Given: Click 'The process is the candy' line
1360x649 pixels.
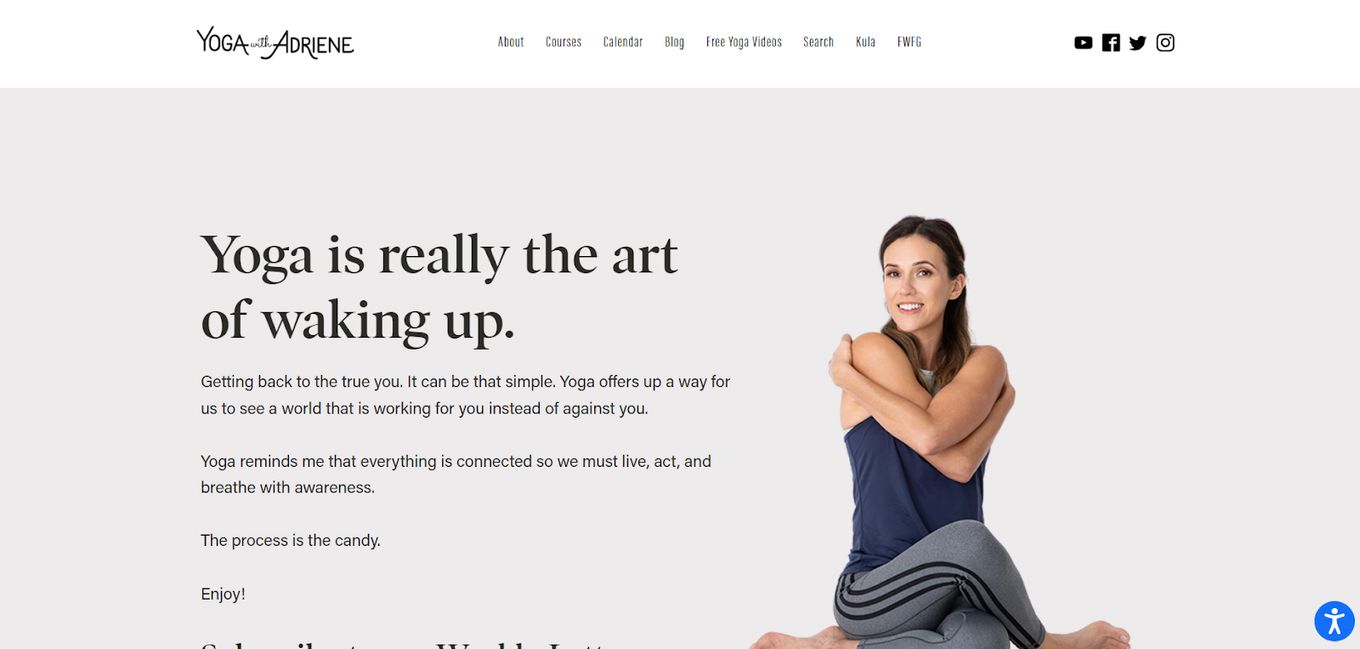Looking at the screenshot, I should tap(290, 540).
